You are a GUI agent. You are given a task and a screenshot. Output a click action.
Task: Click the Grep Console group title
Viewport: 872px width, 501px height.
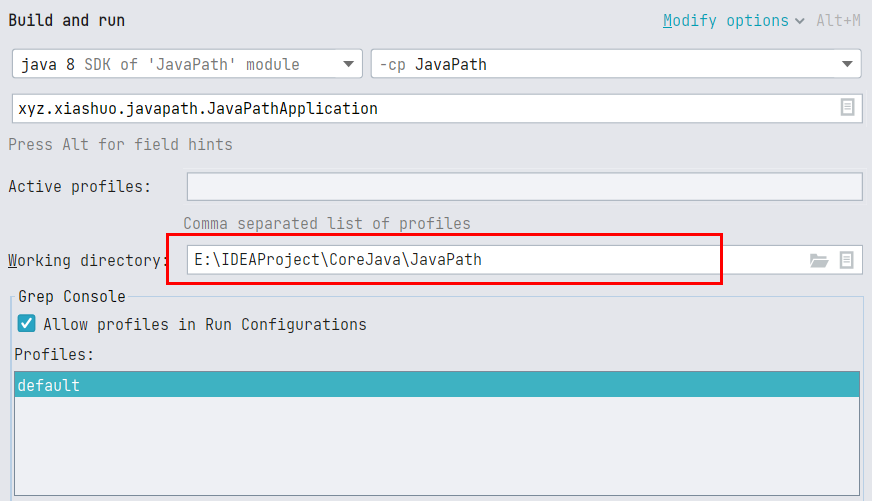[x=72, y=296]
